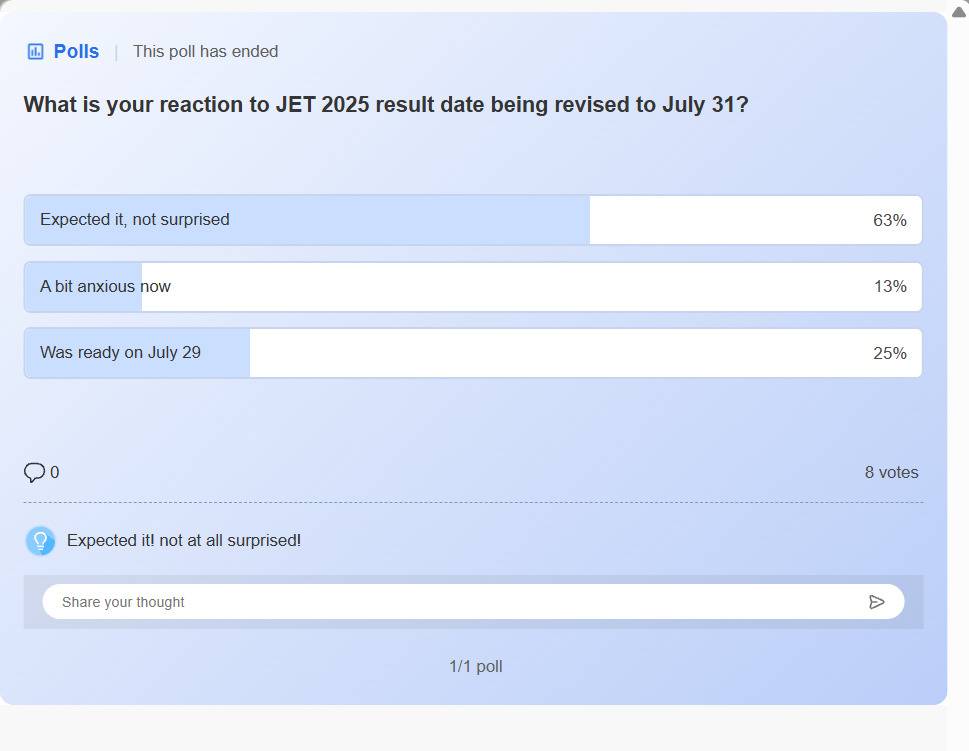The height and width of the screenshot is (751, 969).
Task: Choose the "A bit anxious now" option
Action: click(x=105, y=287)
